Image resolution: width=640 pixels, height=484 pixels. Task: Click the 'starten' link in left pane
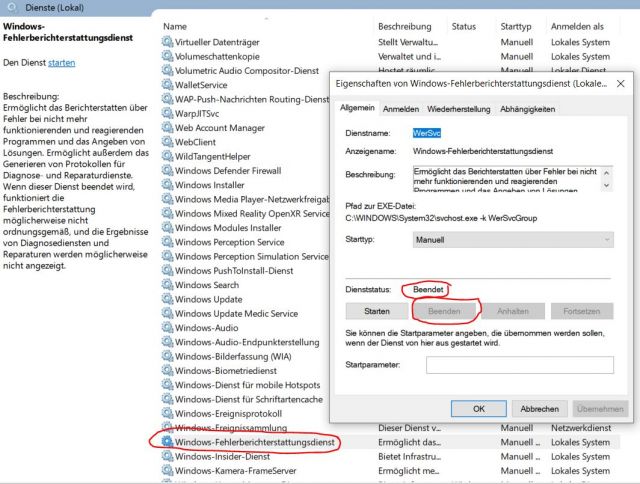point(62,63)
